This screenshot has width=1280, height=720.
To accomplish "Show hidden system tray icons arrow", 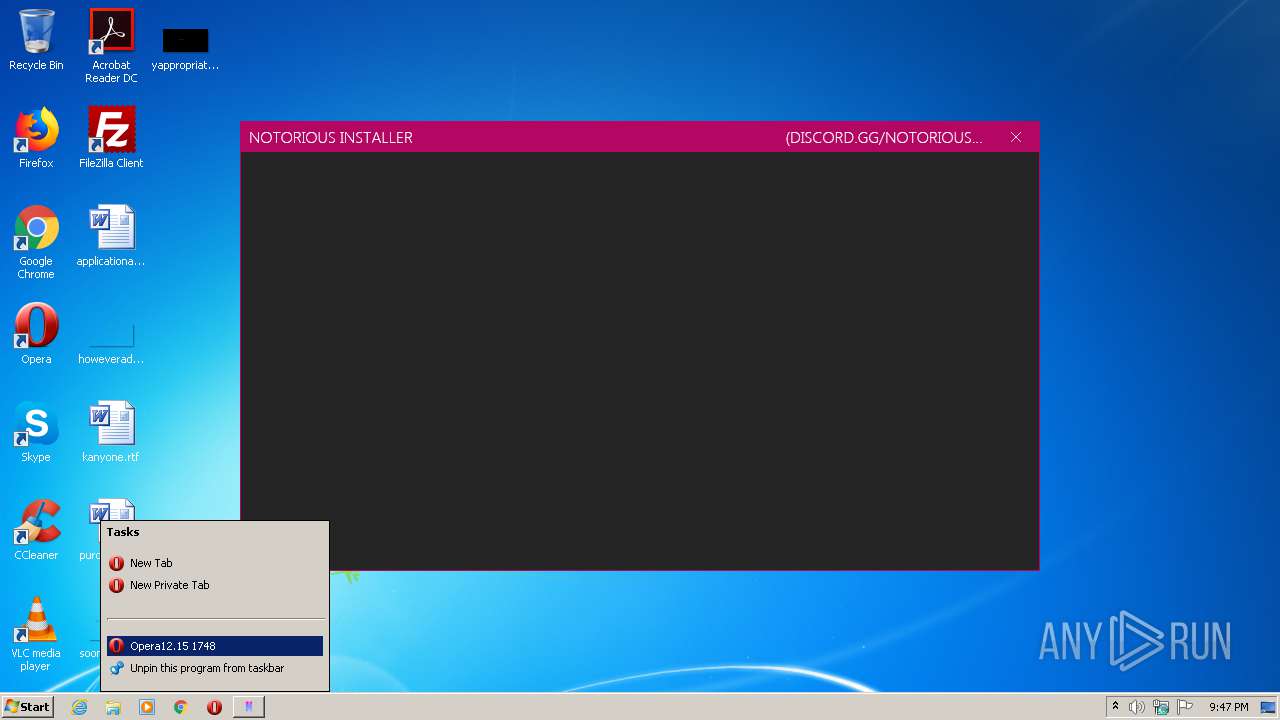I will [x=1115, y=707].
